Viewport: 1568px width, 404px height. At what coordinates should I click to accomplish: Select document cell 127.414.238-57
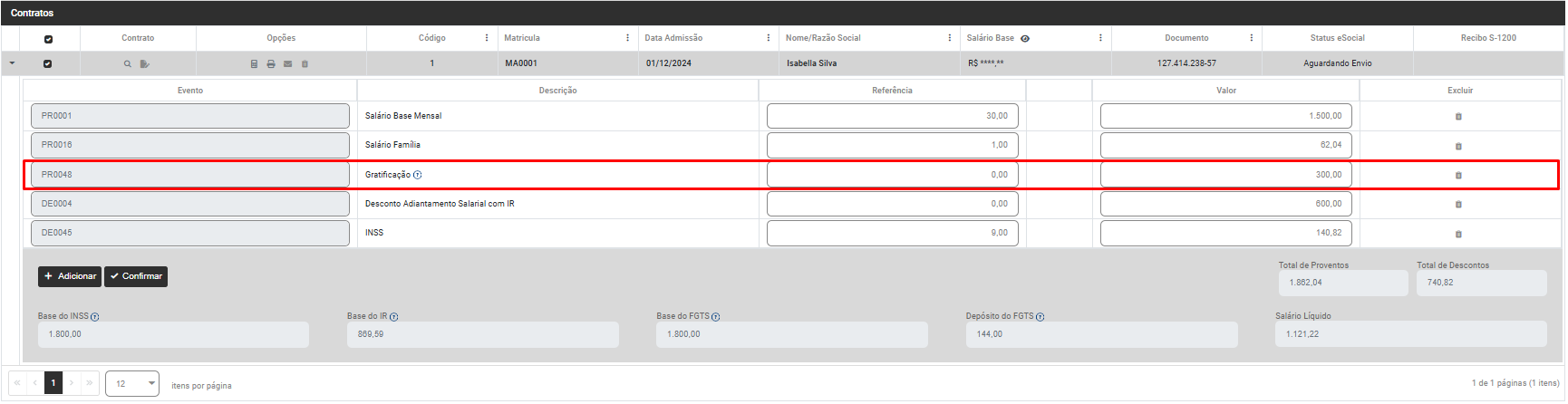coord(1186,63)
